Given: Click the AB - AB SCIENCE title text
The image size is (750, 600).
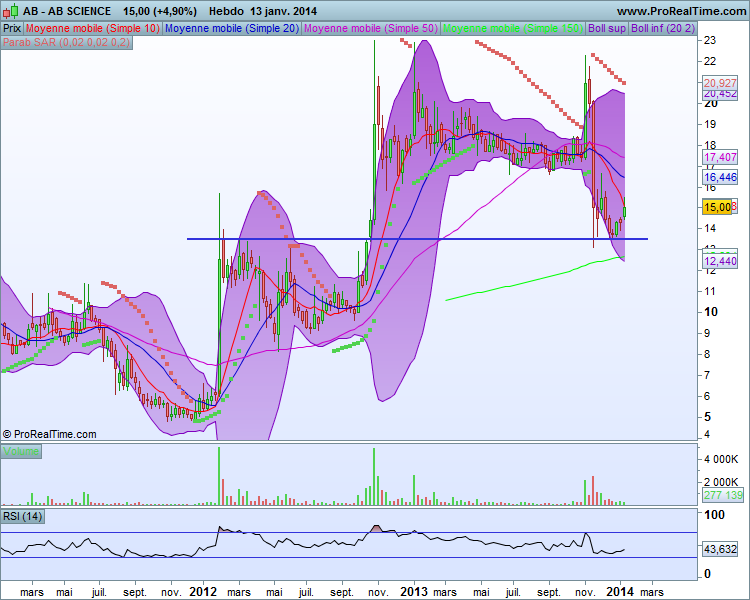Looking at the screenshot, I should (x=67, y=11).
